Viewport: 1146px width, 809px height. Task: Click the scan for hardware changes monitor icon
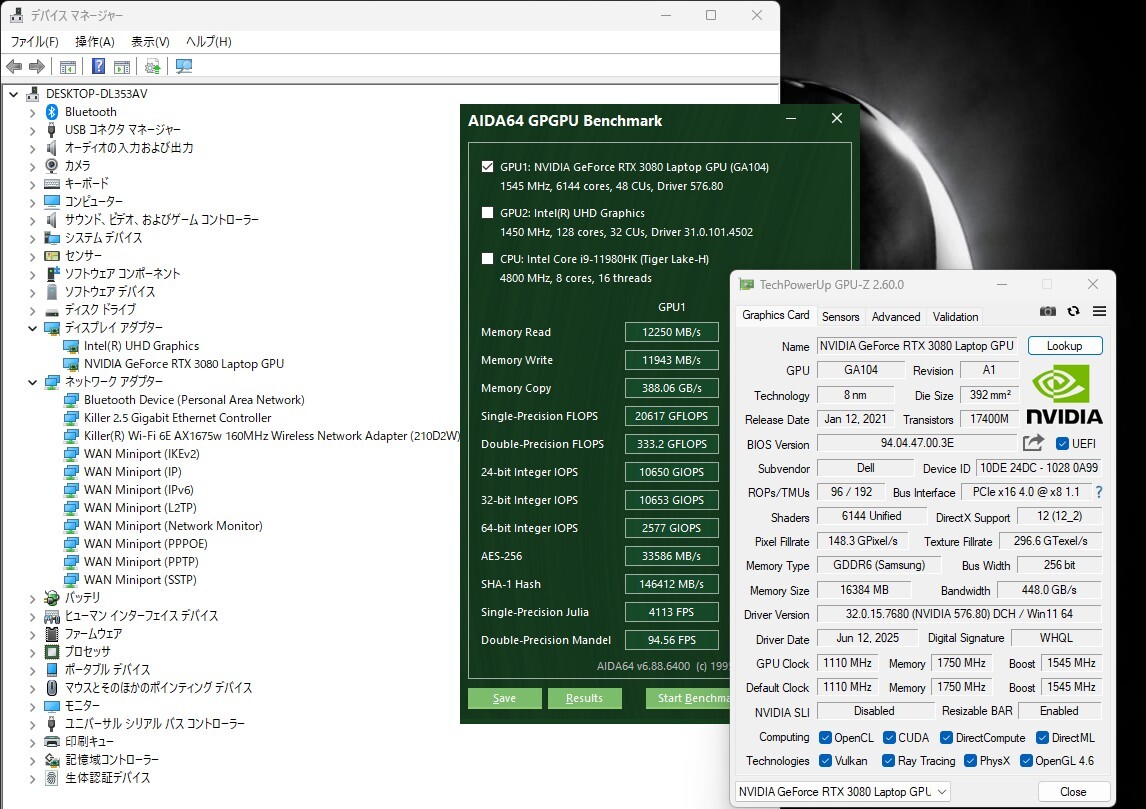tap(183, 67)
